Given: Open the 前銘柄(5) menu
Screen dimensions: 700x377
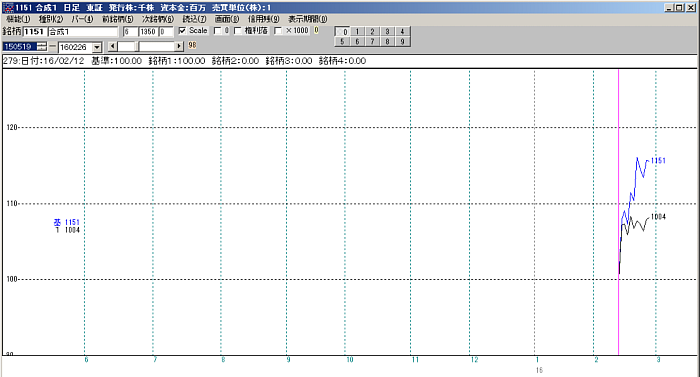Looking at the screenshot, I should (x=117, y=19).
